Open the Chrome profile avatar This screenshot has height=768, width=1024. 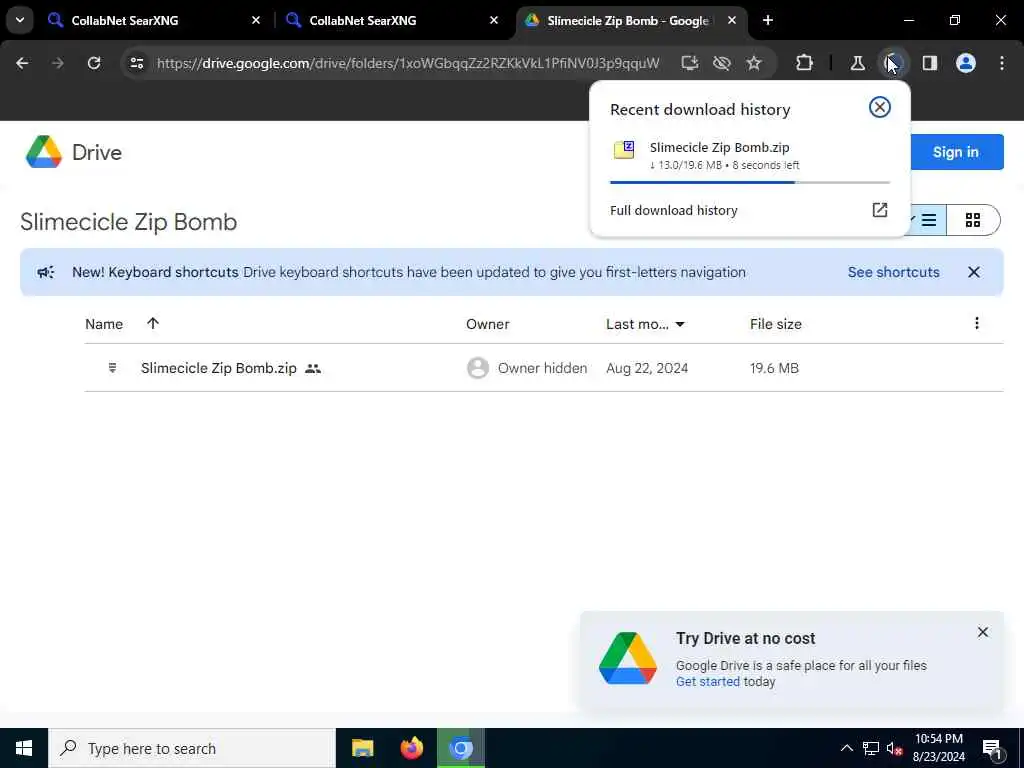(966, 63)
